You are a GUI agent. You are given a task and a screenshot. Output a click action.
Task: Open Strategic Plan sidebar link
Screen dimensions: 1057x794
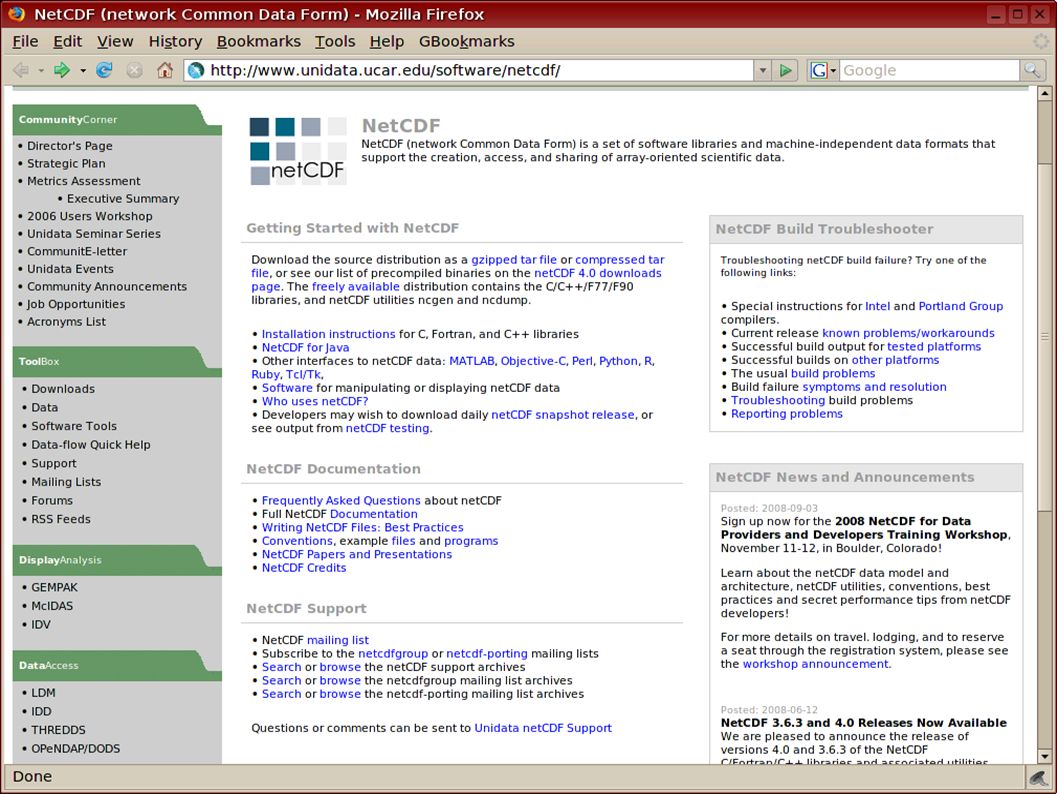[x=66, y=163]
